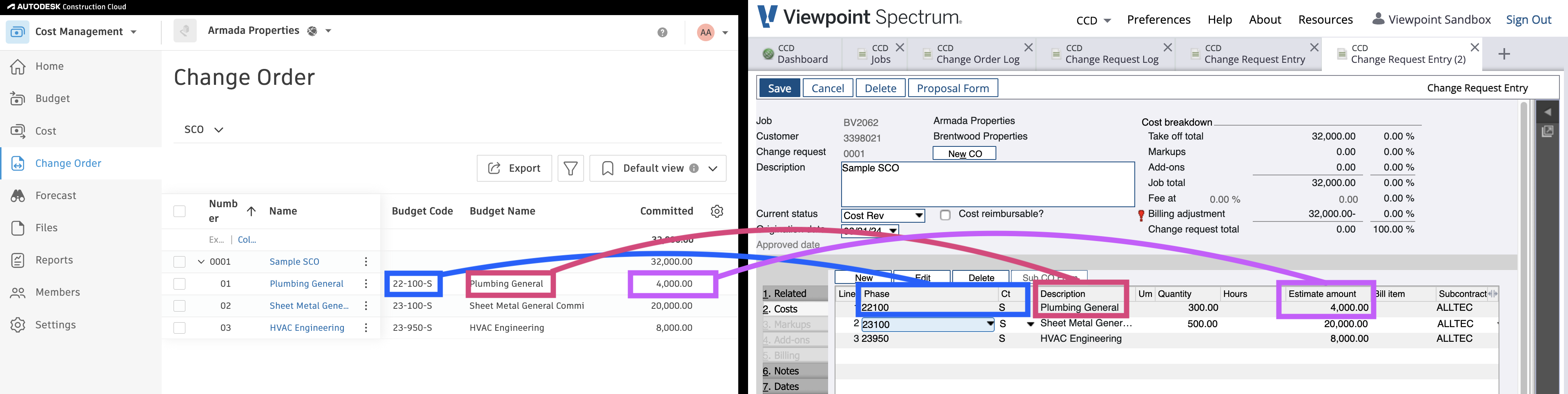Open the Sample SCO link
Screen dimensions: 1568x394
(x=294, y=261)
